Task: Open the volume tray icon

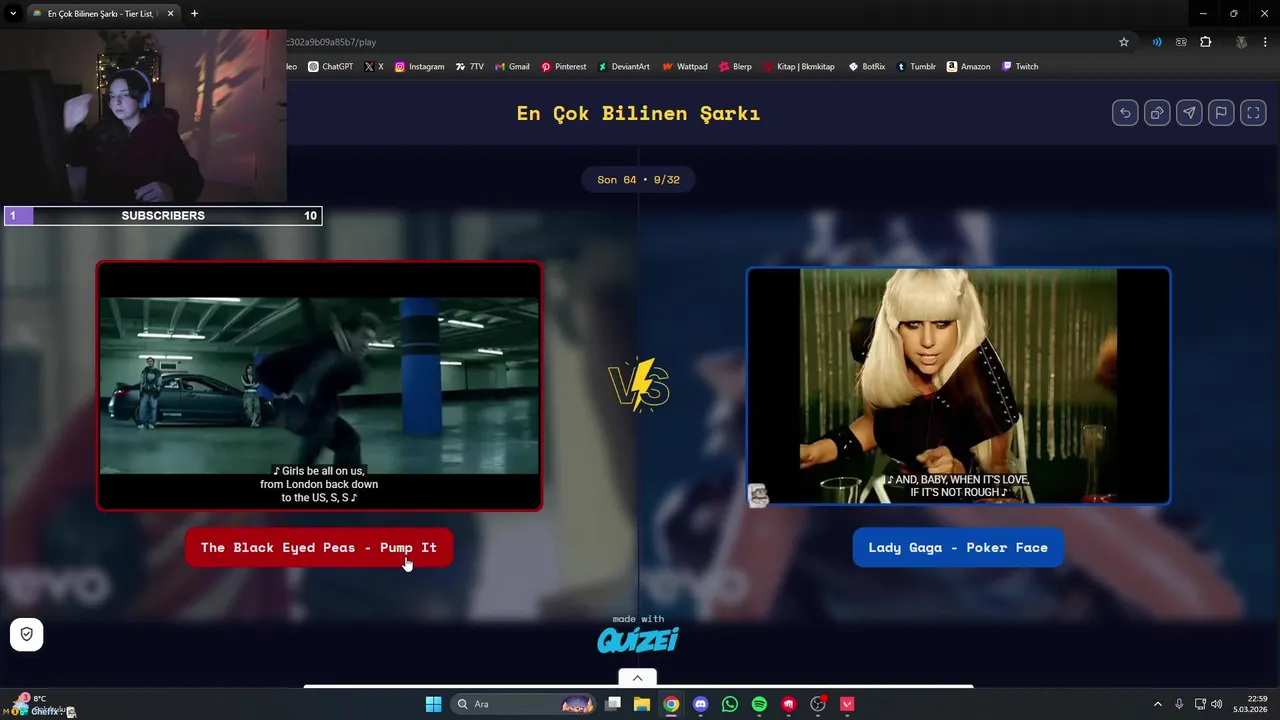Action: pos(1217,704)
